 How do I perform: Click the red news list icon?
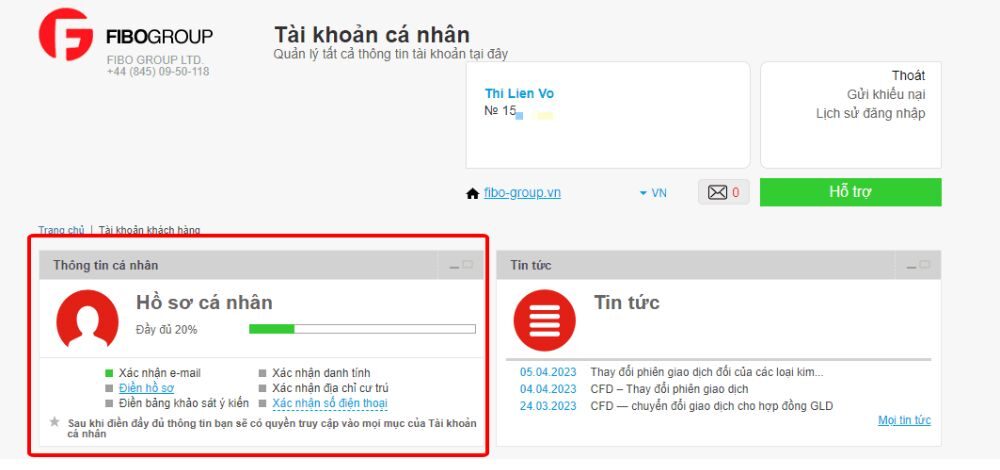[x=545, y=320]
